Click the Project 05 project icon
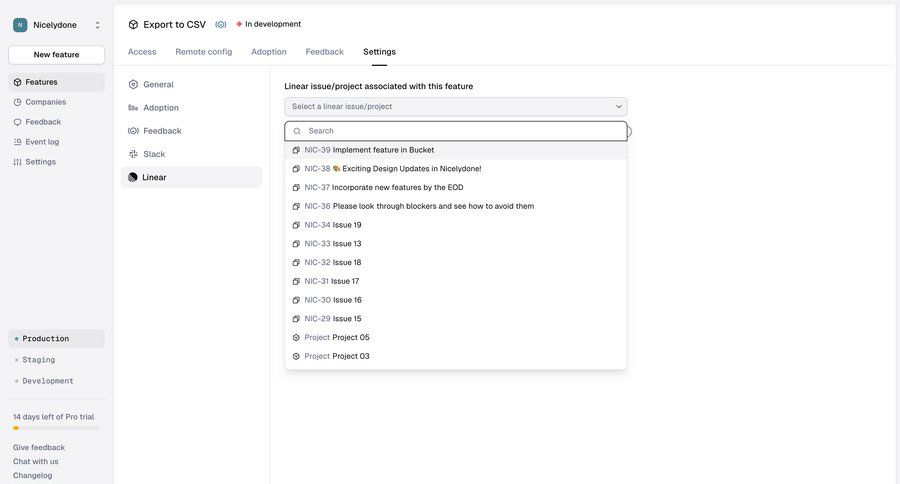900x484 pixels. (296, 338)
